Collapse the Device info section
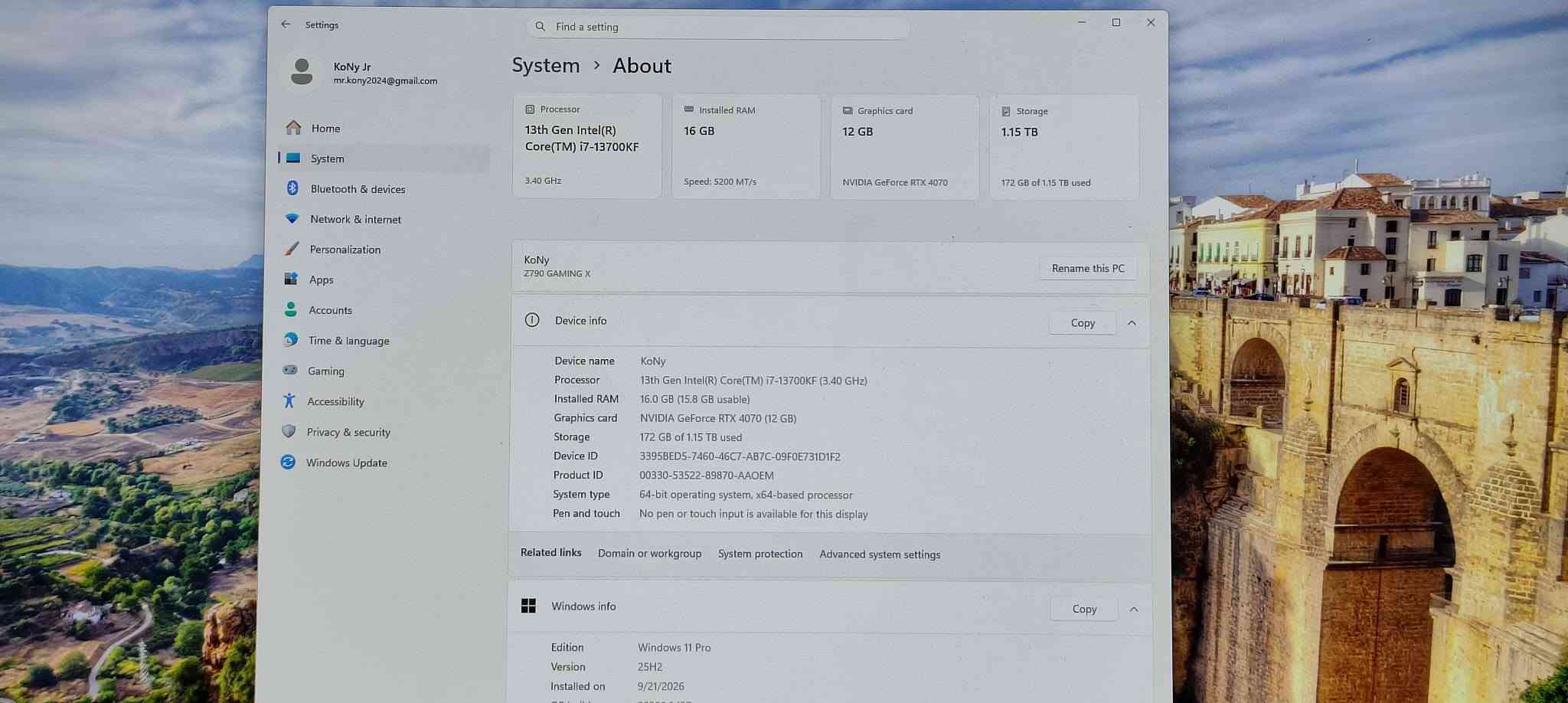Viewport: 1568px width, 703px height. click(x=1132, y=323)
